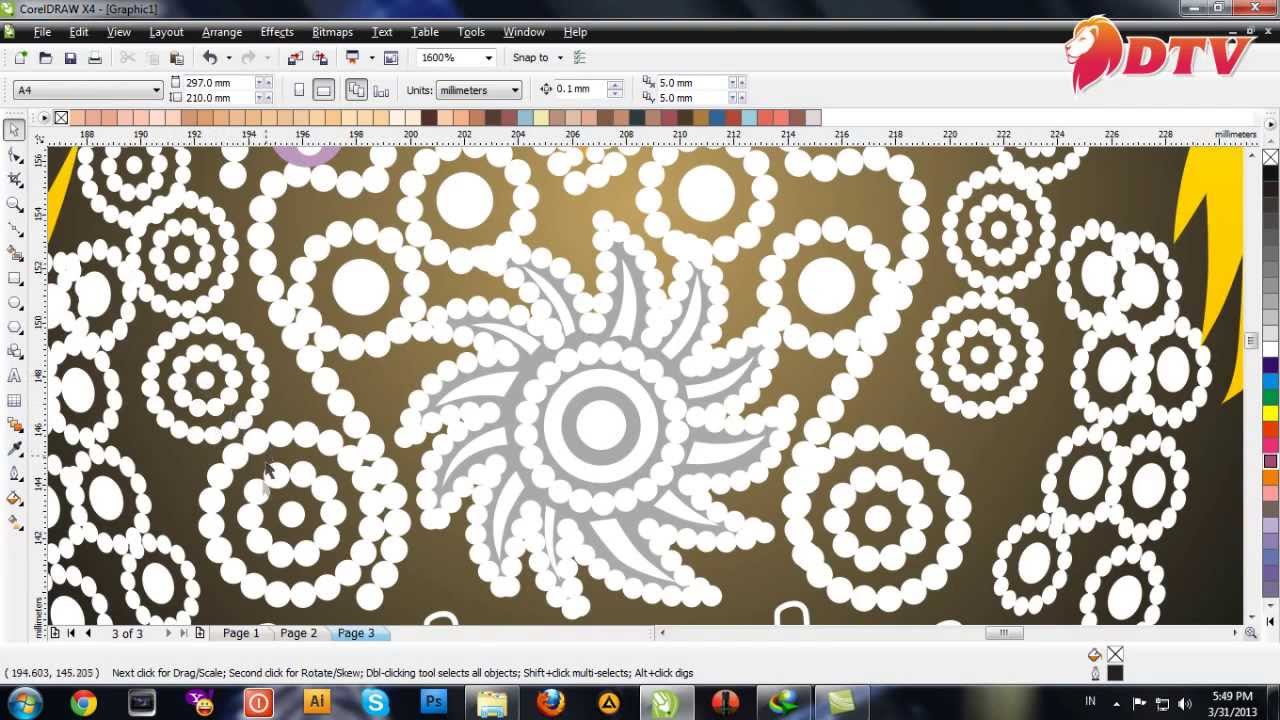Select the Basic Shapes tool
This screenshot has height=720, width=1280.
coord(14,352)
